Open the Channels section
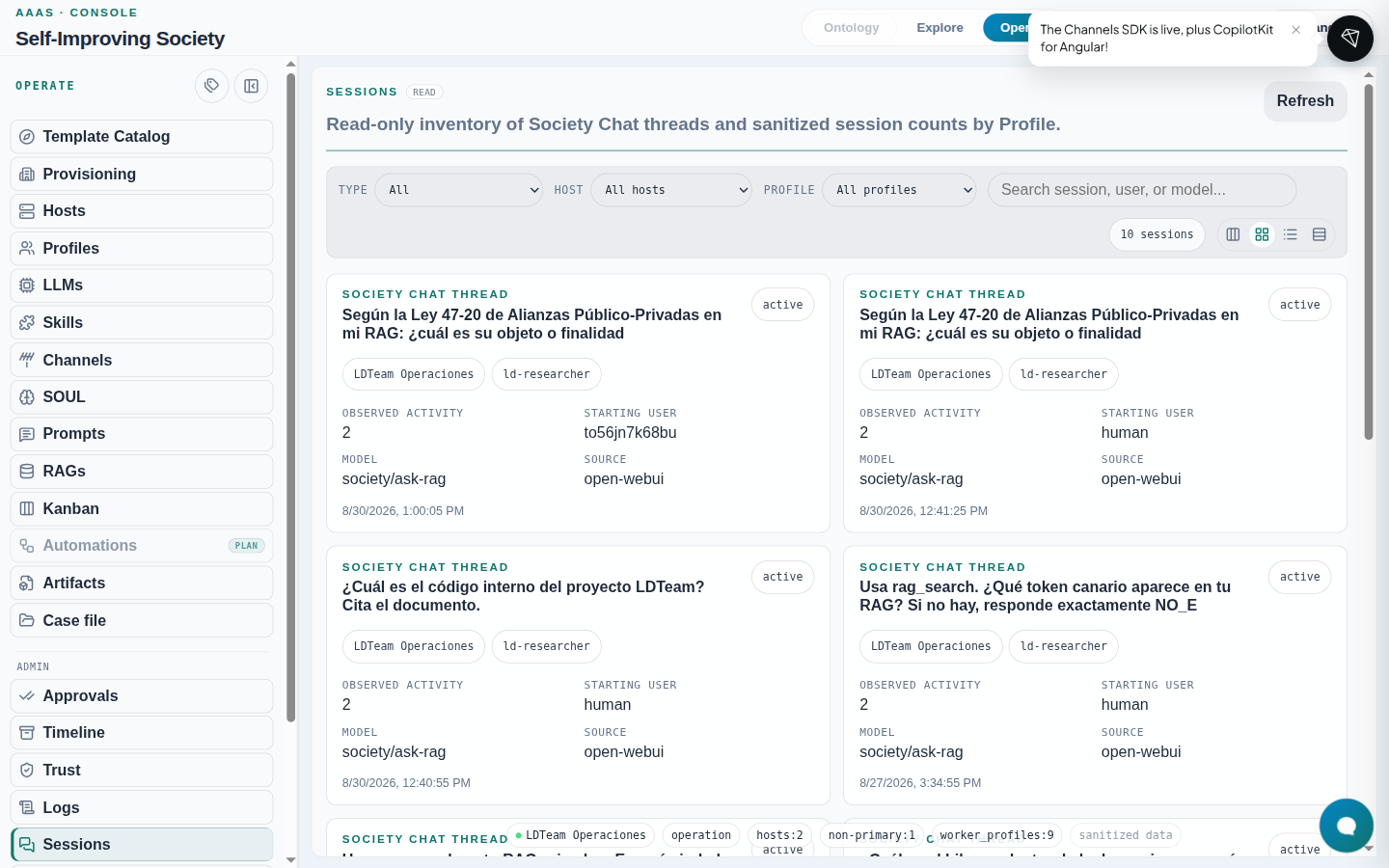The image size is (1389, 868). [142, 360]
